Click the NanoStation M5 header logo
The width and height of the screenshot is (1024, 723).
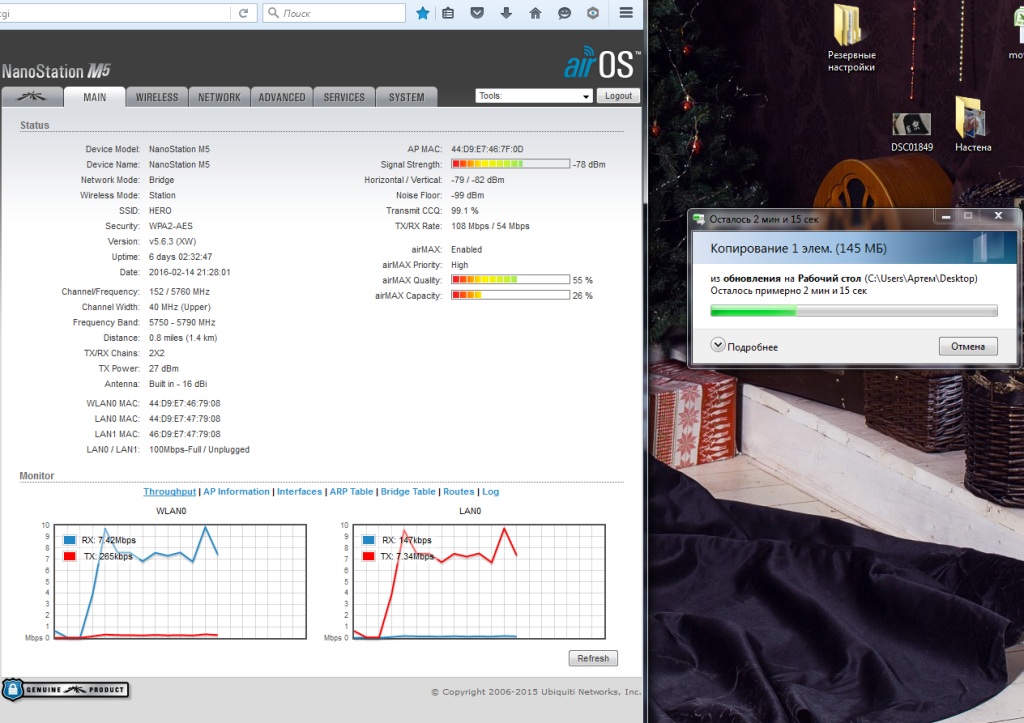click(56, 71)
